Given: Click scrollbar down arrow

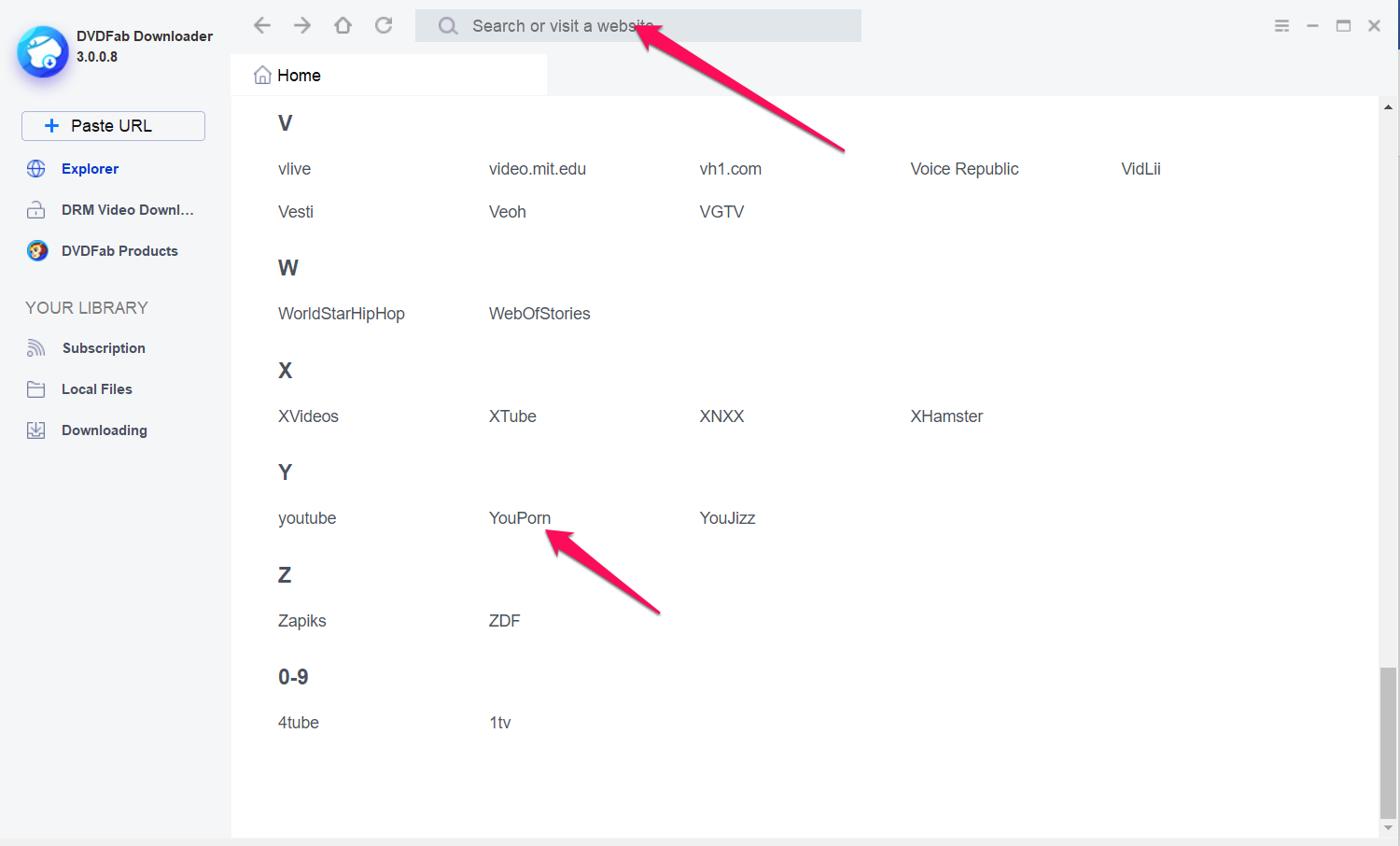Looking at the screenshot, I should (x=1388, y=828).
